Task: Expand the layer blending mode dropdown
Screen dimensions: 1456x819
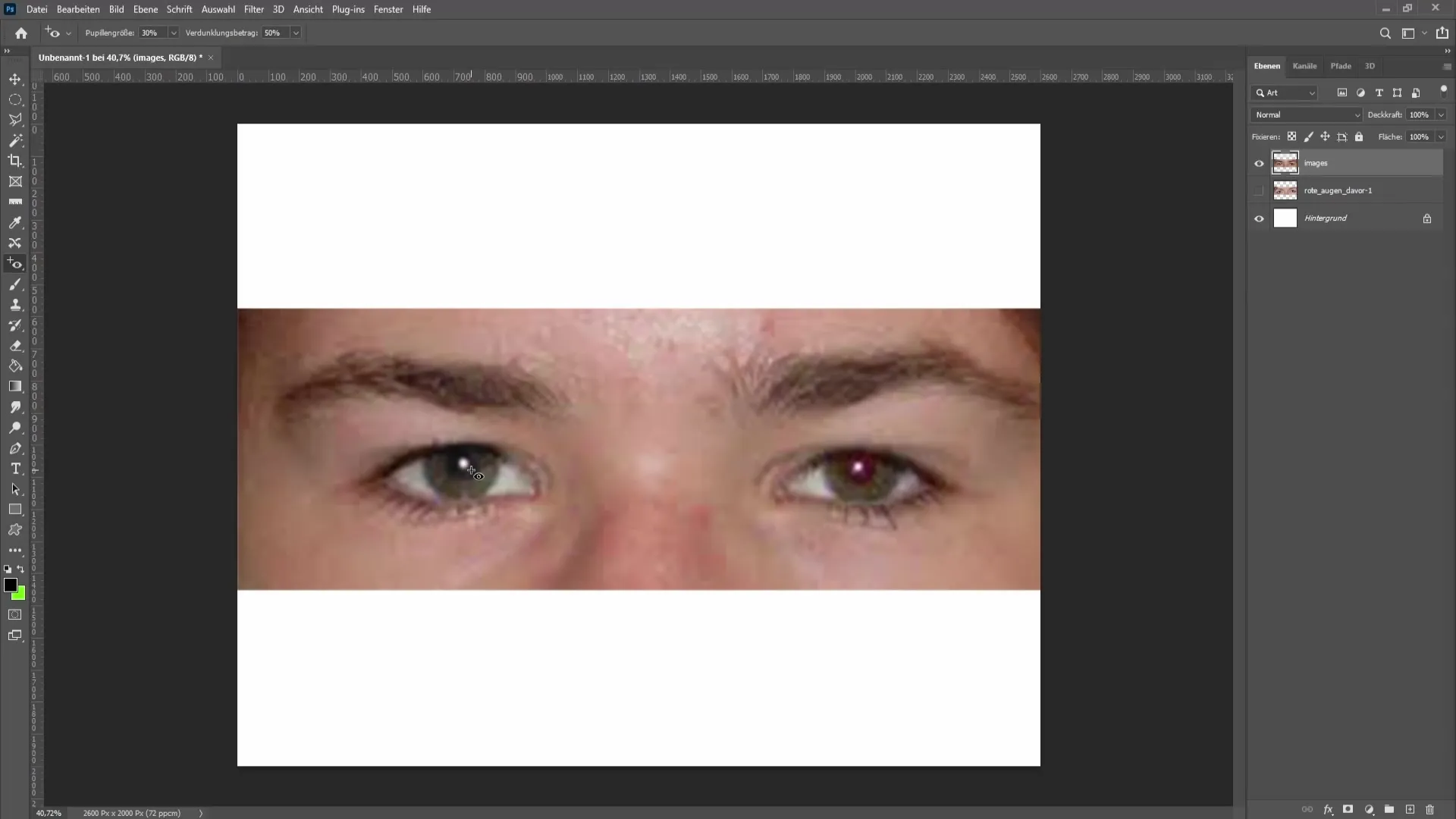Action: (x=1306, y=114)
